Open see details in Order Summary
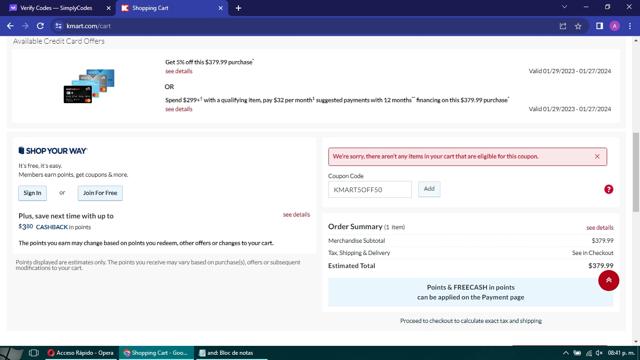The height and width of the screenshot is (360, 640). click(x=600, y=228)
